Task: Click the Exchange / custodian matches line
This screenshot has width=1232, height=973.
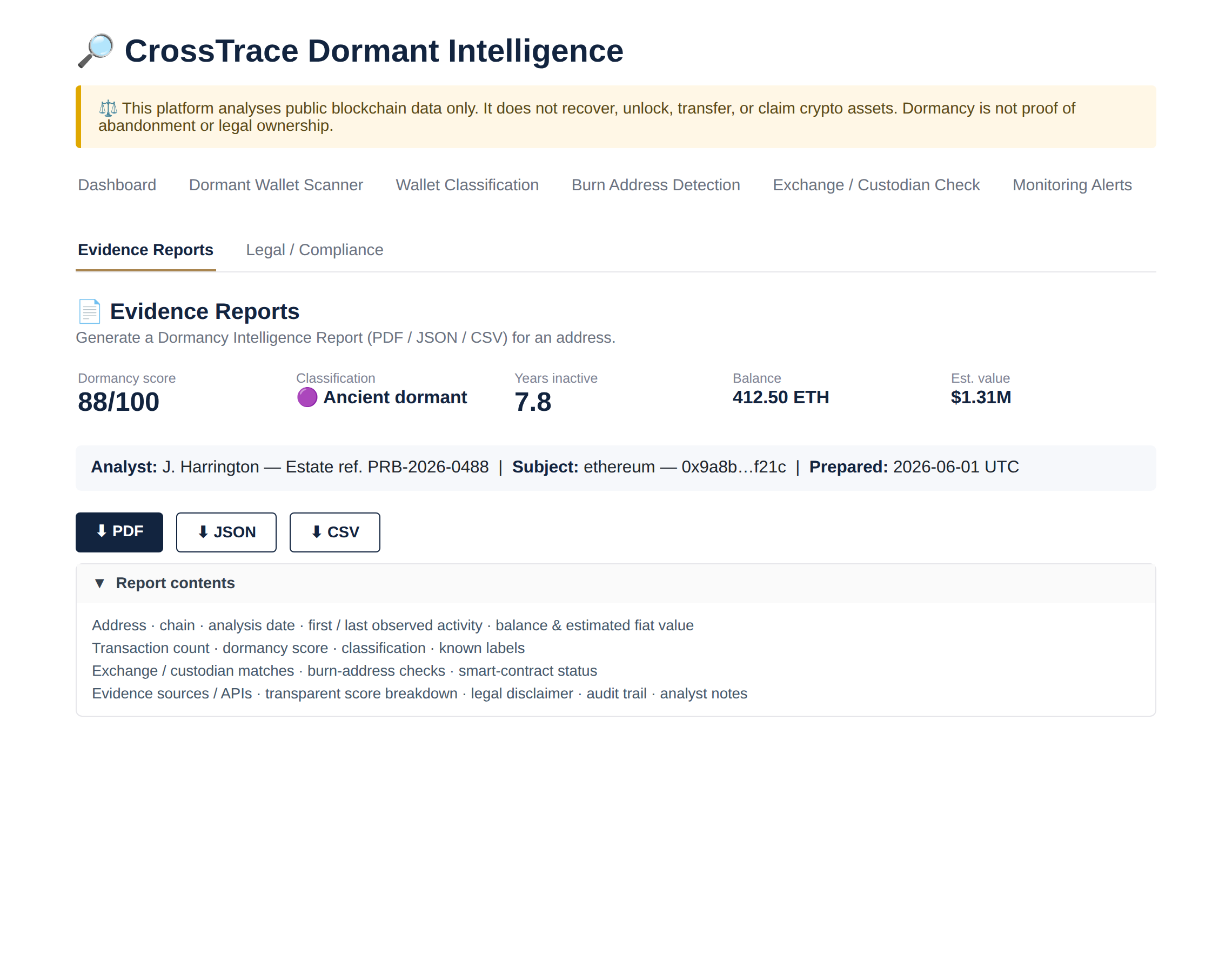Action: click(x=344, y=671)
